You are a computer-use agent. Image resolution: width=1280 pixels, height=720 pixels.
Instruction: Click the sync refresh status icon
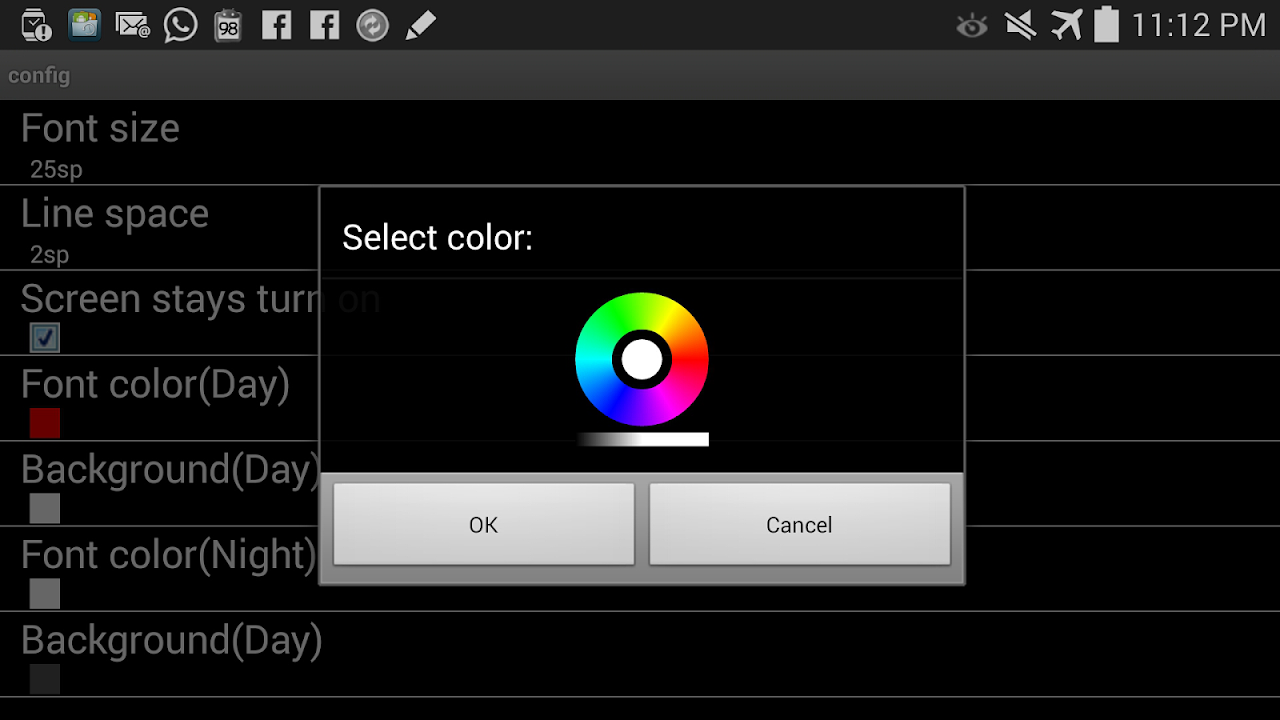372,25
